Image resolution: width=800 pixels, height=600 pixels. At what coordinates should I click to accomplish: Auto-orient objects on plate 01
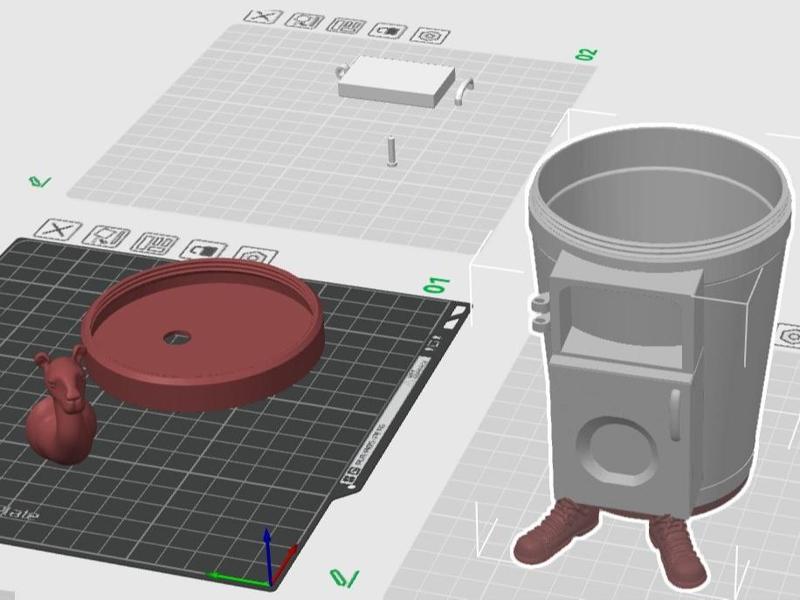(106, 237)
